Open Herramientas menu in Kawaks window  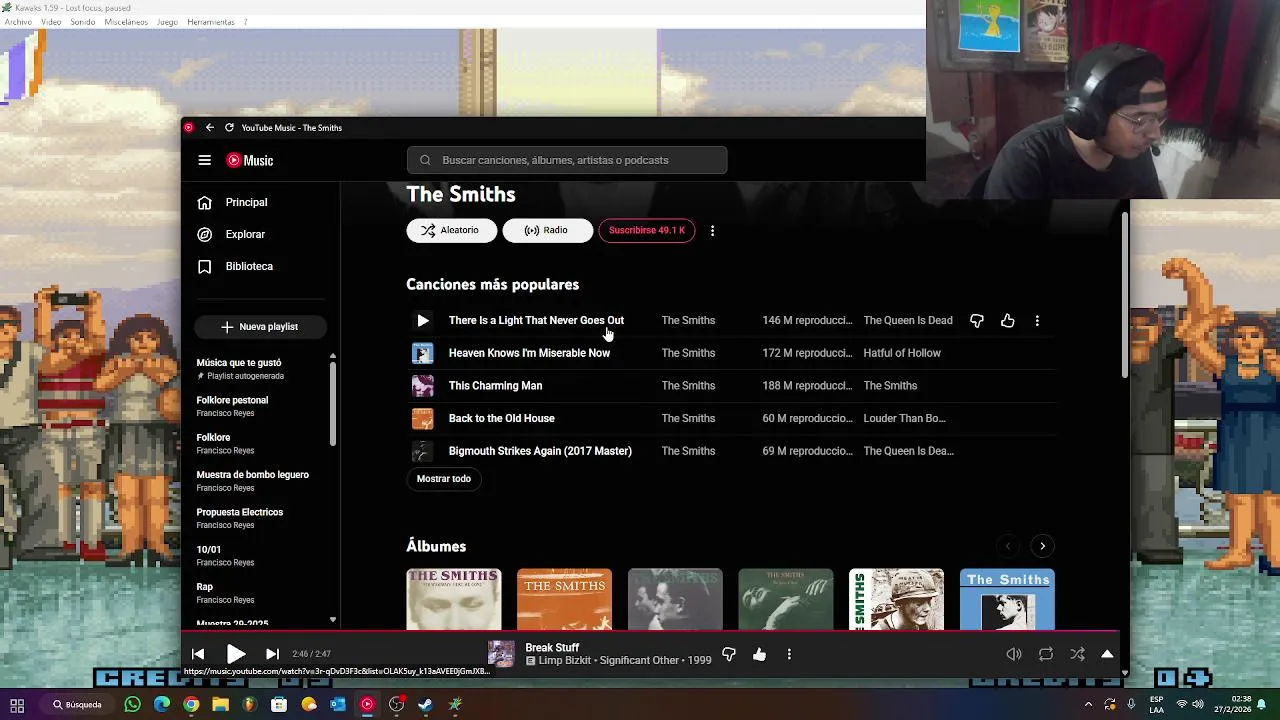[210, 22]
